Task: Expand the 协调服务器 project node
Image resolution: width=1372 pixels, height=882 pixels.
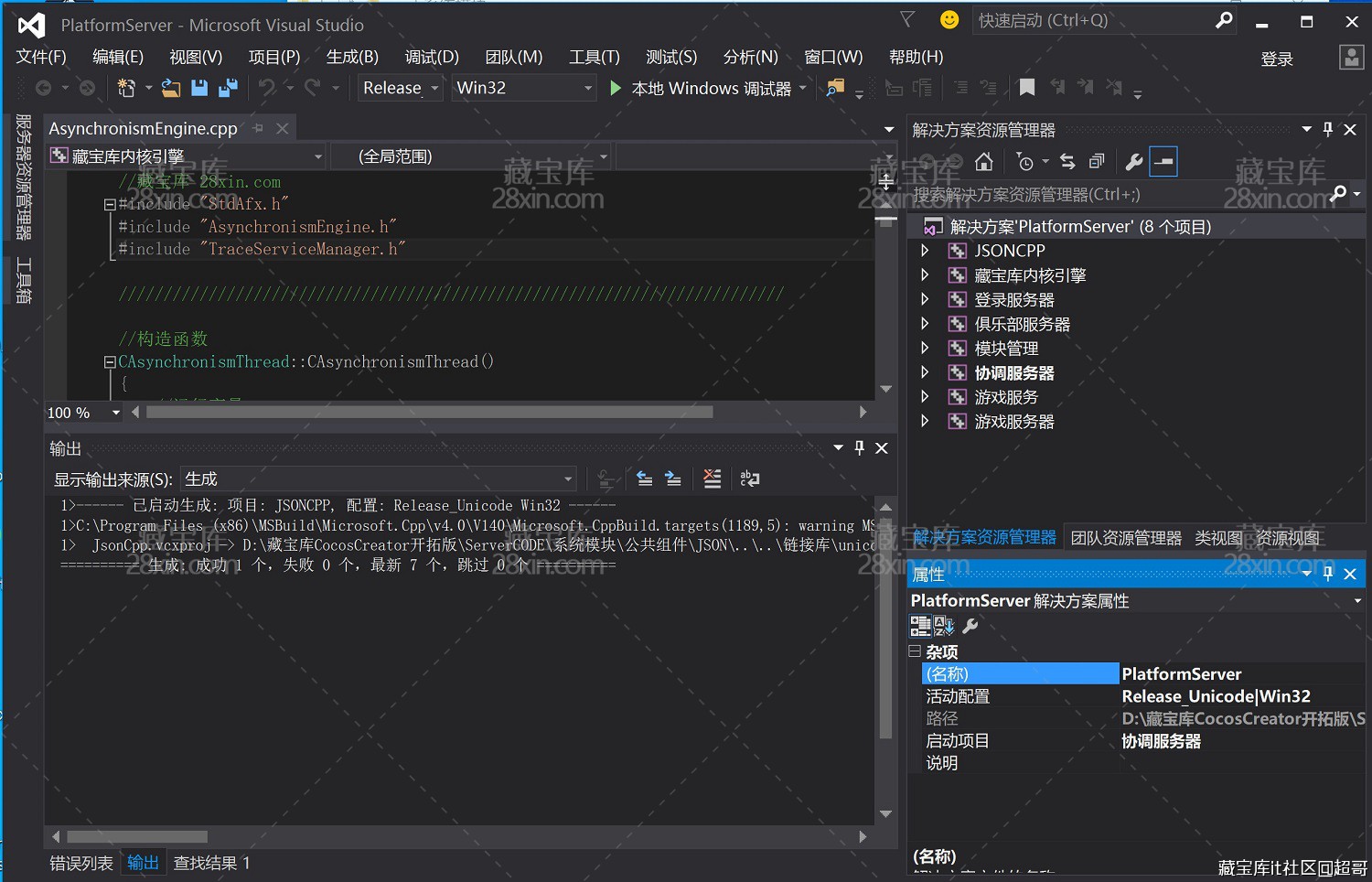Action: point(925,372)
